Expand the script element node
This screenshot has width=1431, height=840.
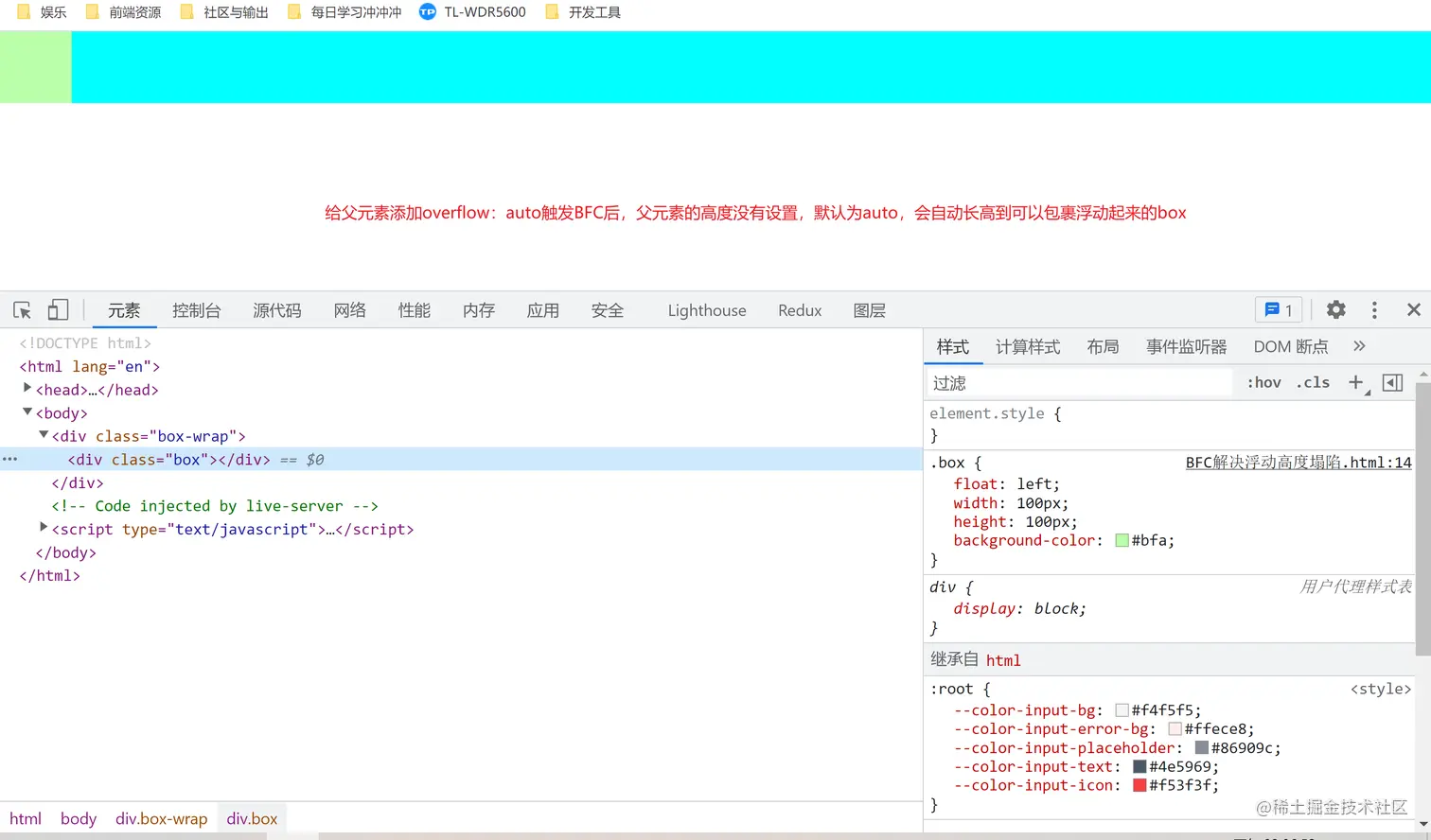[44, 528]
